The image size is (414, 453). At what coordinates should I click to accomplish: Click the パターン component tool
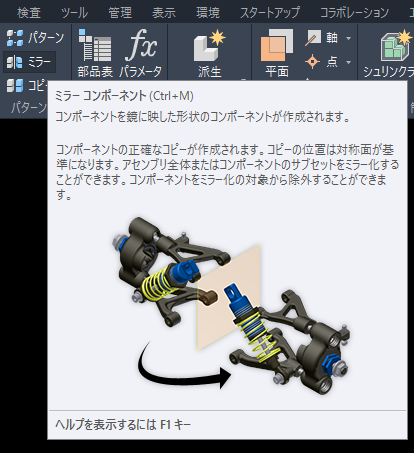pos(35,38)
